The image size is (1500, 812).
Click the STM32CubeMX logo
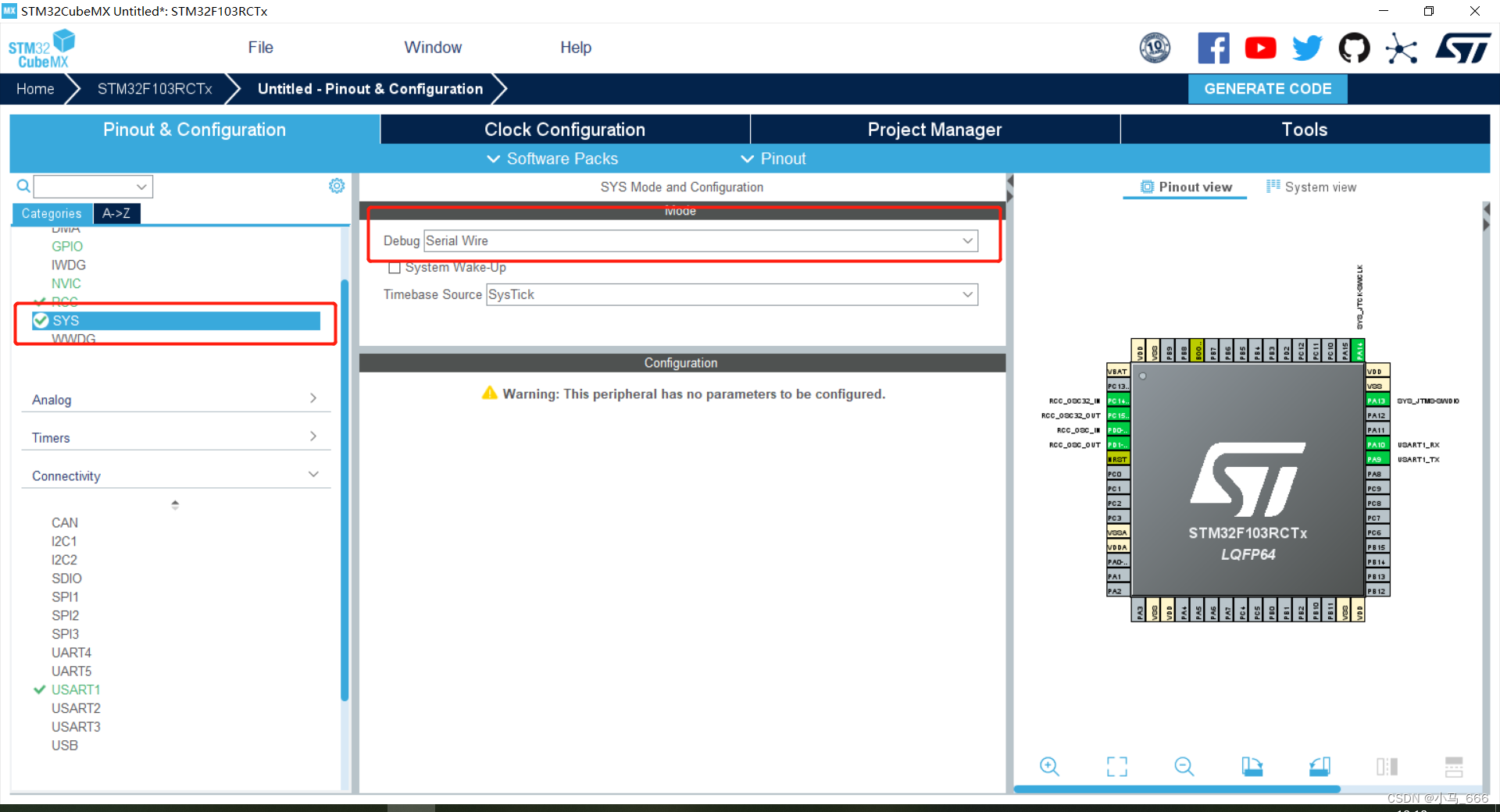[x=41, y=49]
